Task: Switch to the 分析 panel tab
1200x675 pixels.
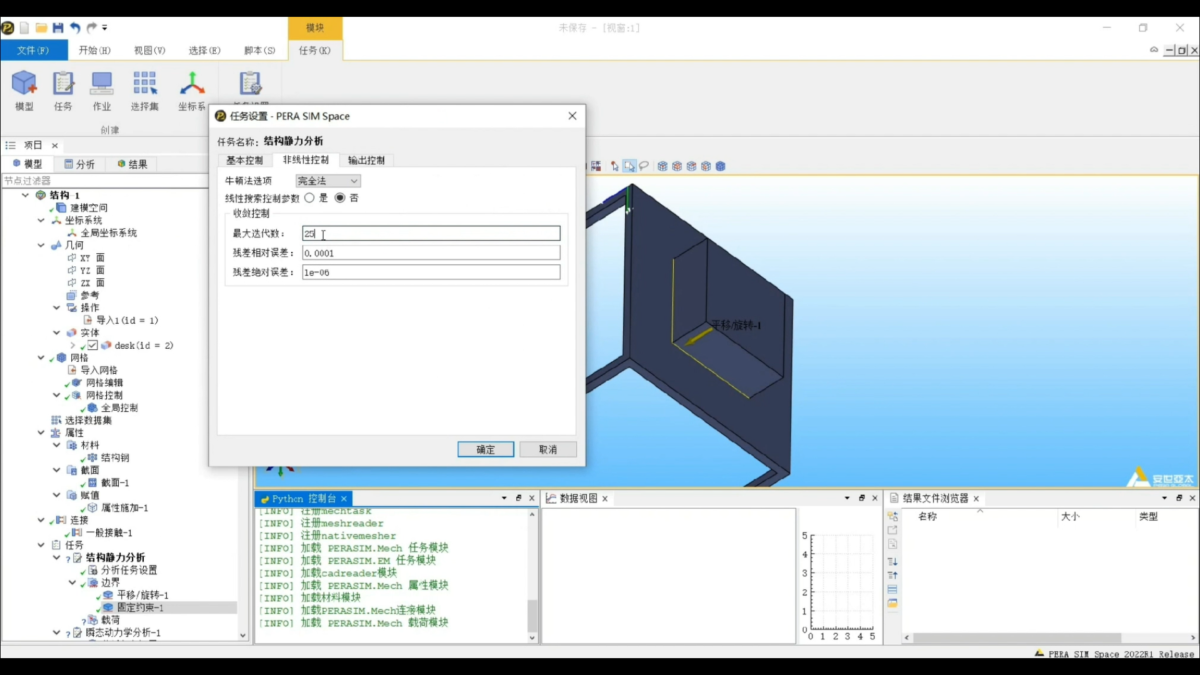Action: (x=80, y=164)
